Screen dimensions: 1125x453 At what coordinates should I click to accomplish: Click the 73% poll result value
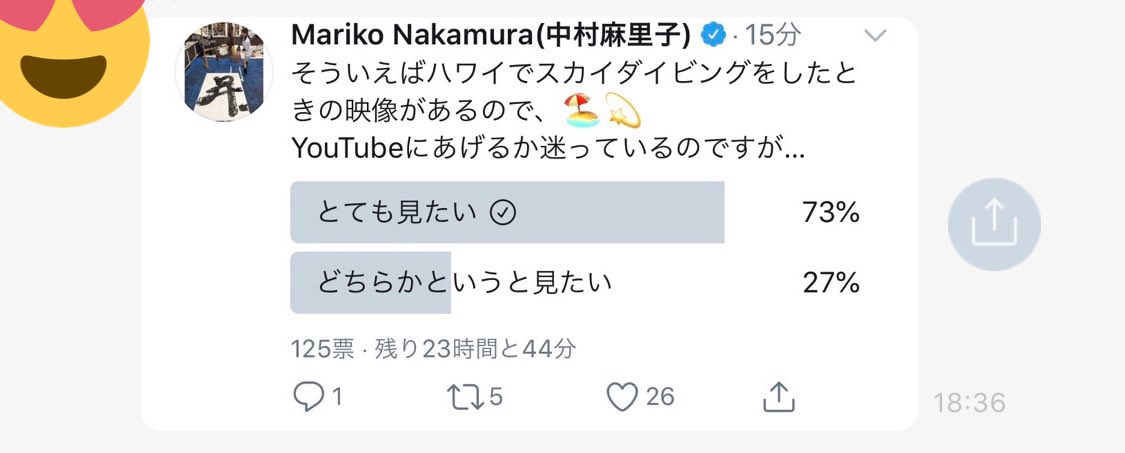(x=831, y=212)
